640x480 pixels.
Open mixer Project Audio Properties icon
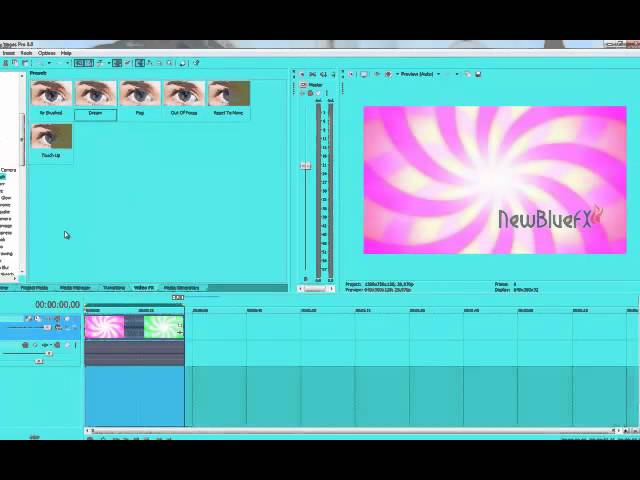302,74
